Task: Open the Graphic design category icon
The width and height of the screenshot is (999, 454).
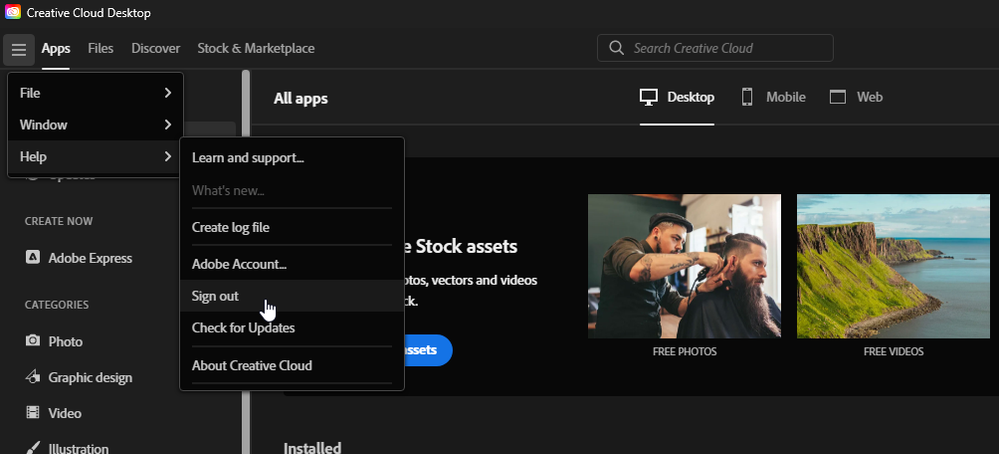Action: tap(32, 377)
